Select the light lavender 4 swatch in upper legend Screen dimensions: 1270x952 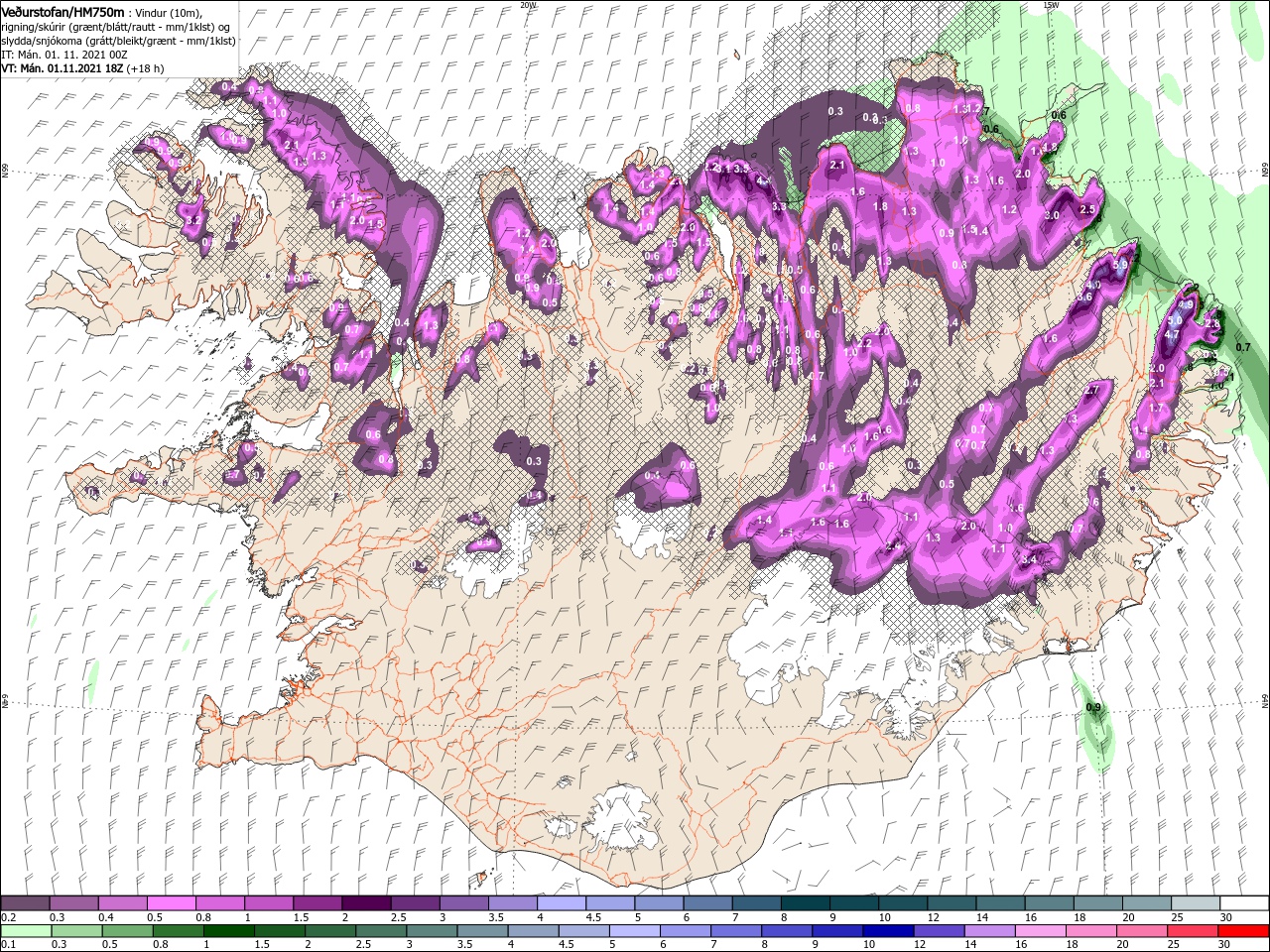(x=562, y=903)
